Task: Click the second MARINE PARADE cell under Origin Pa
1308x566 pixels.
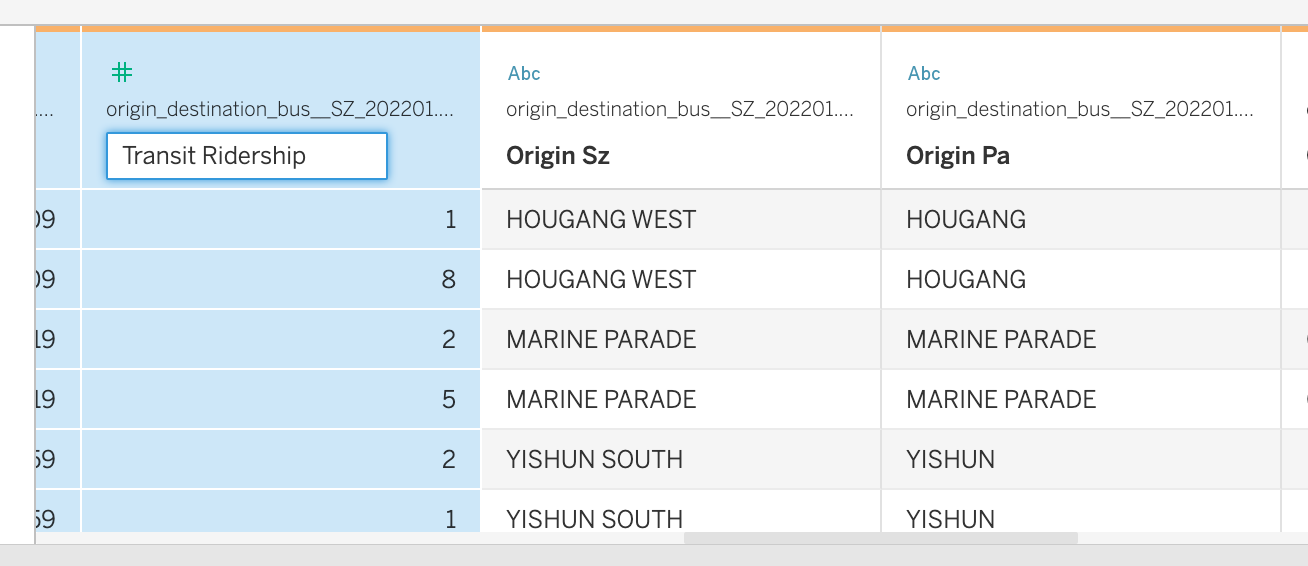Action: (1001, 399)
